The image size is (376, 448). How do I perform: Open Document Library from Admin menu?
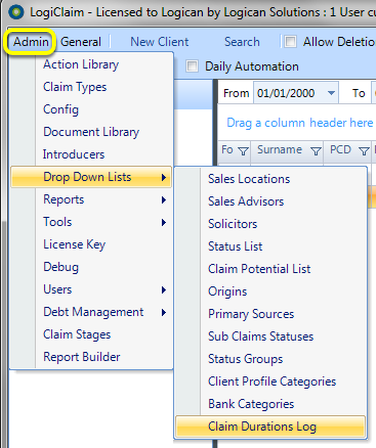(91, 132)
